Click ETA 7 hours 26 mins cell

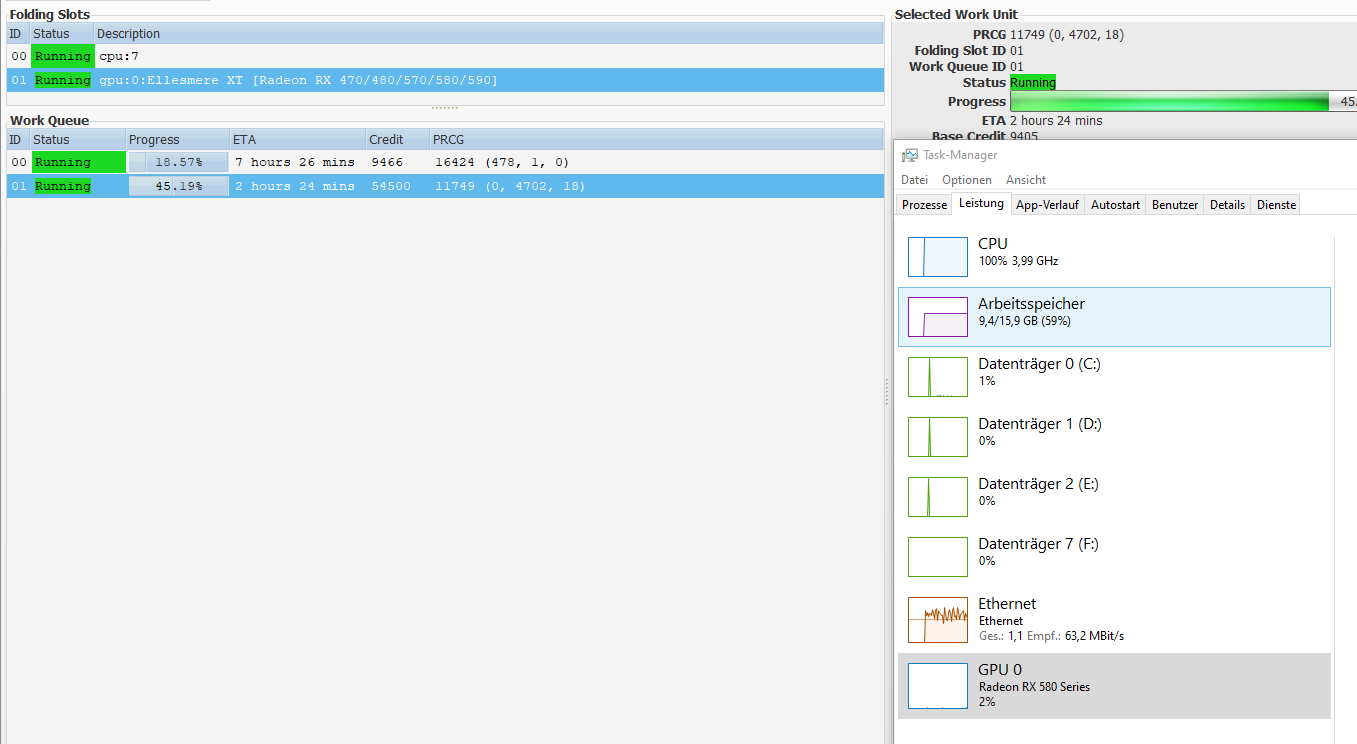pos(295,162)
